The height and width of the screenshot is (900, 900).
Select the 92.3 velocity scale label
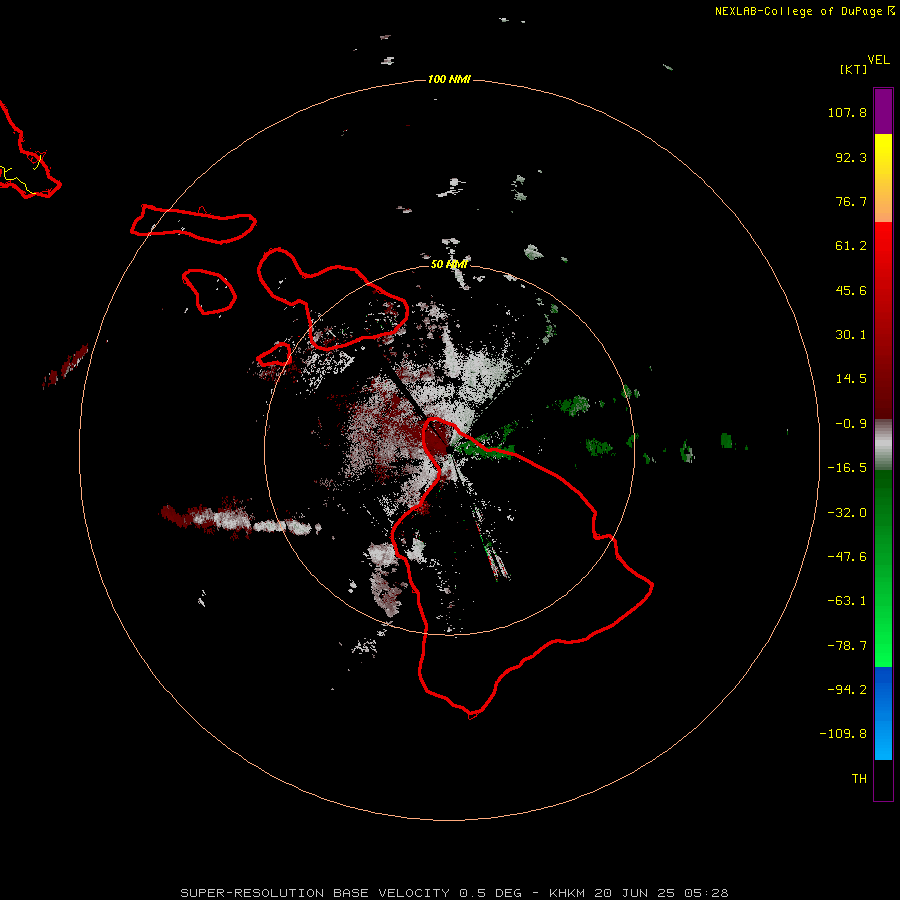[851, 157]
